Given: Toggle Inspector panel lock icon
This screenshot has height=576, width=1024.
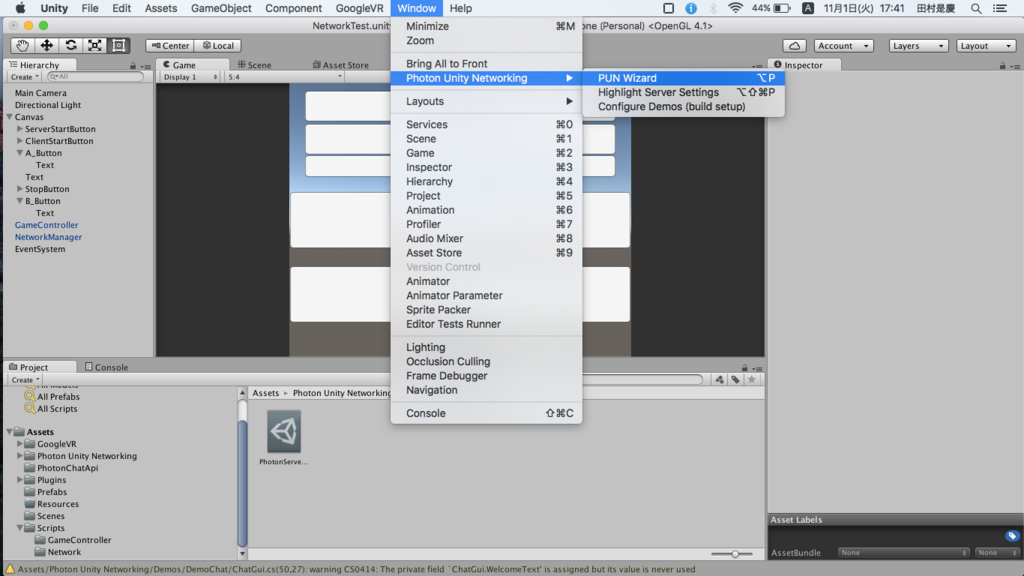Looking at the screenshot, I should pos(1002,65).
